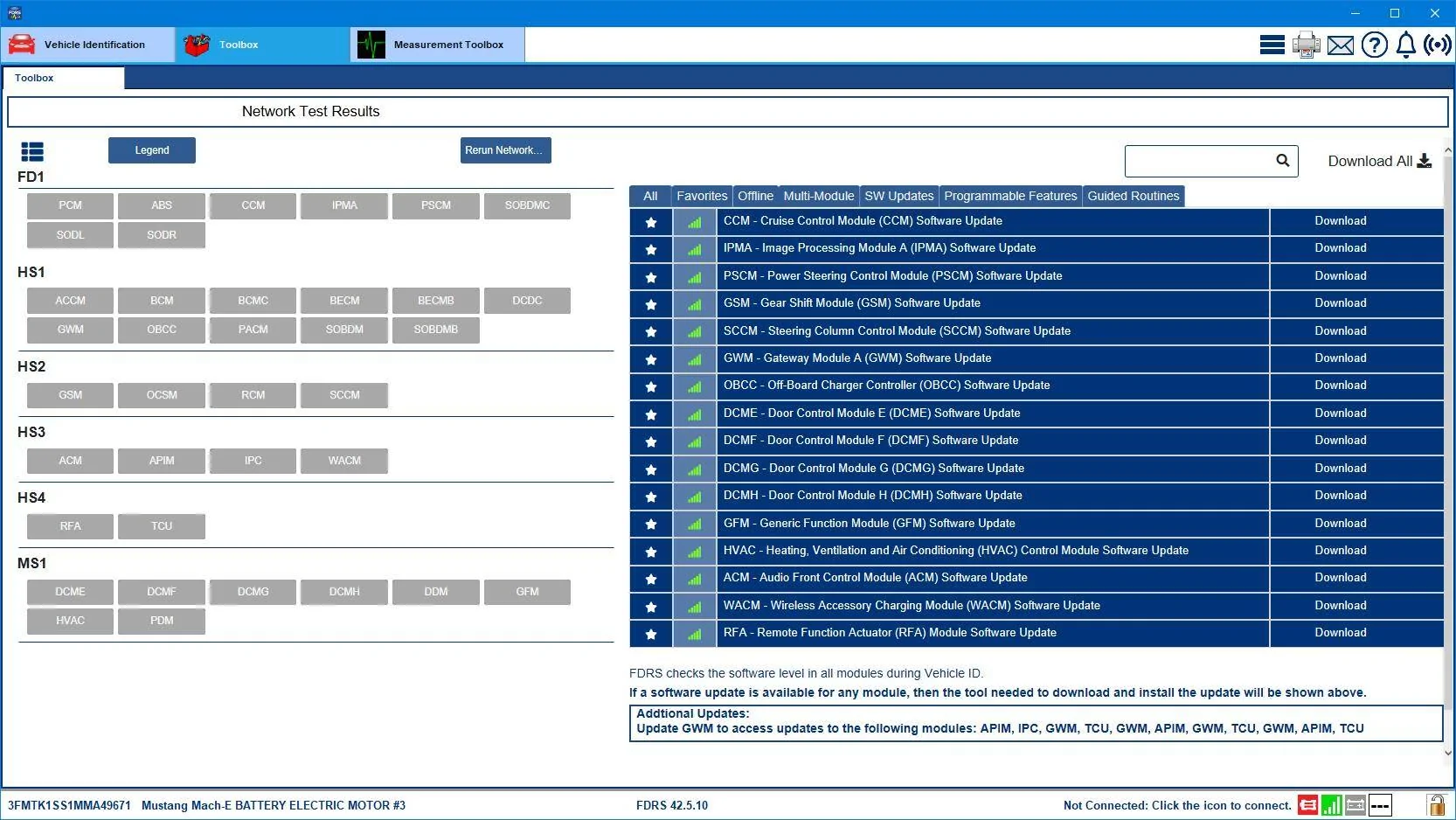Viewport: 1456px width, 820px height.
Task: Toggle favorite star on GSM Software Update
Action: (650, 304)
